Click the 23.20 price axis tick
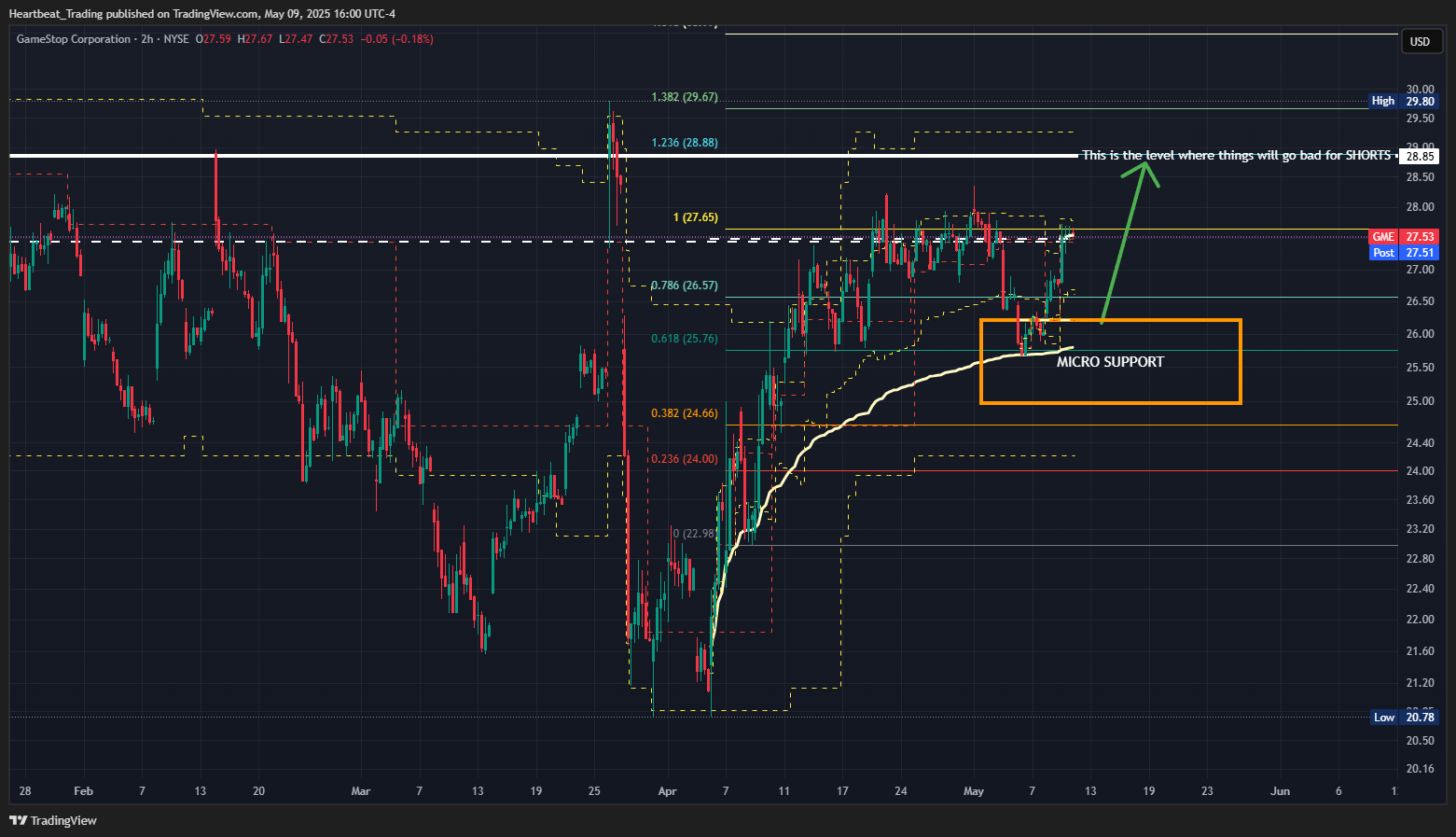1456x837 pixels. [x=1421, y=529]
